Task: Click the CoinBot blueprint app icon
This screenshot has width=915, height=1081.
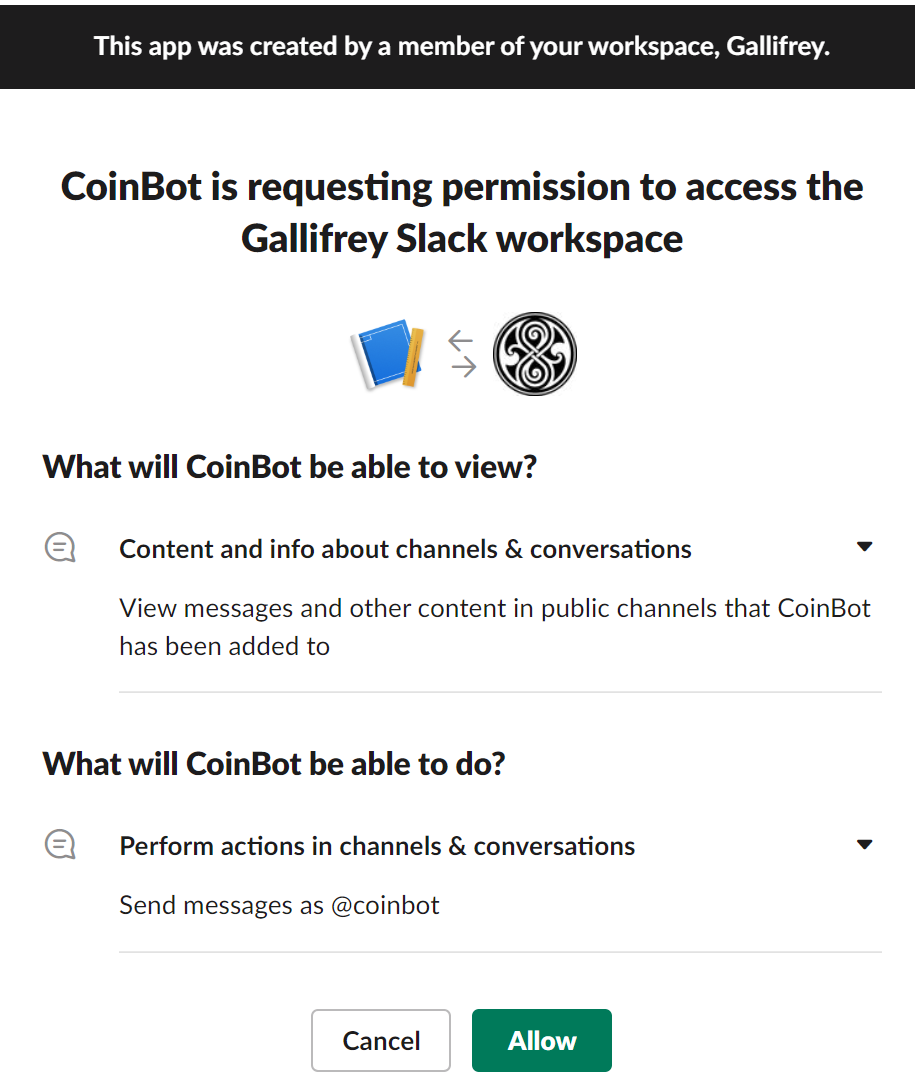Action: [388, 354]
